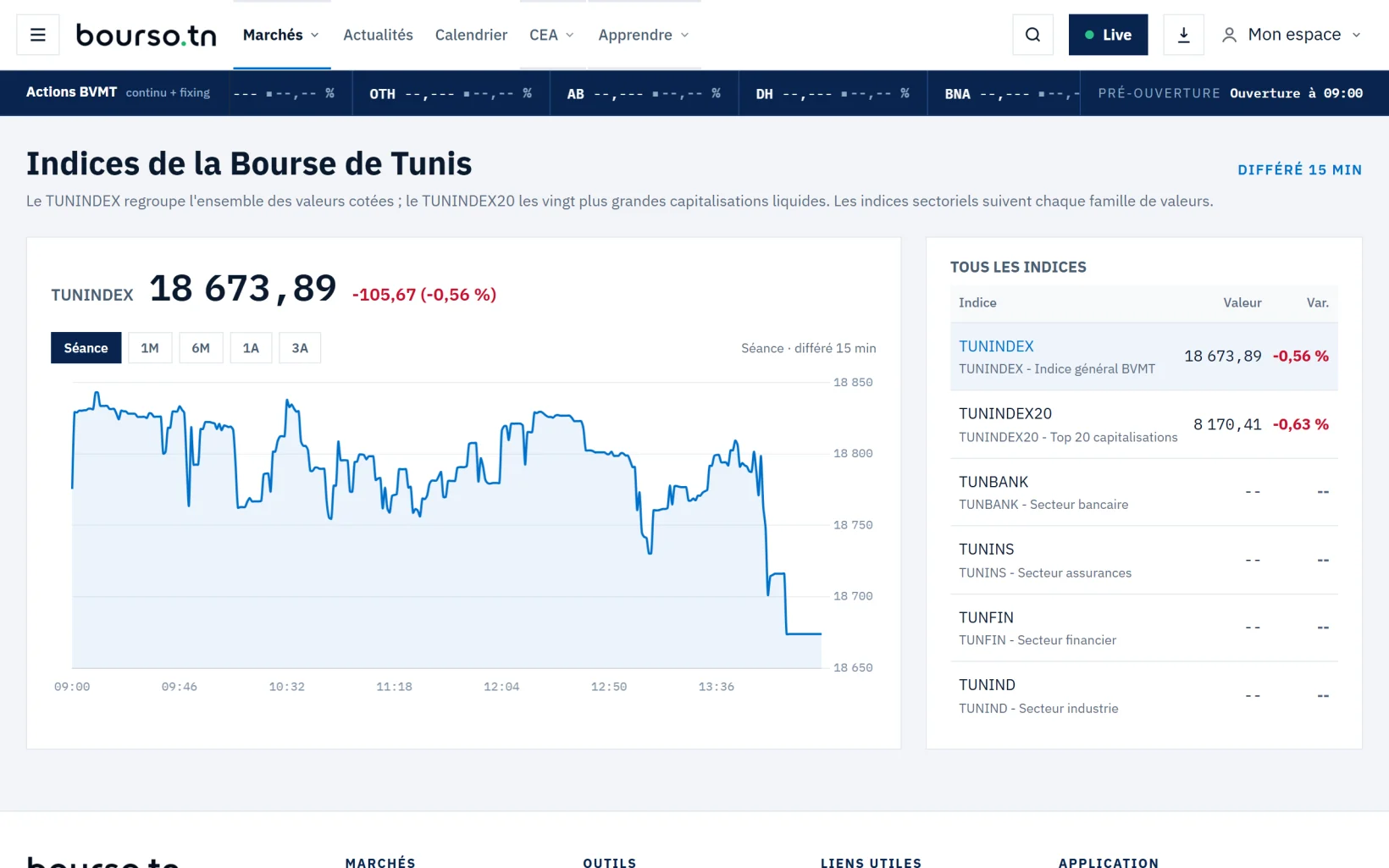Expand the CEA dropdown menu
This screenshot has width=1389, height=868.
551,35
